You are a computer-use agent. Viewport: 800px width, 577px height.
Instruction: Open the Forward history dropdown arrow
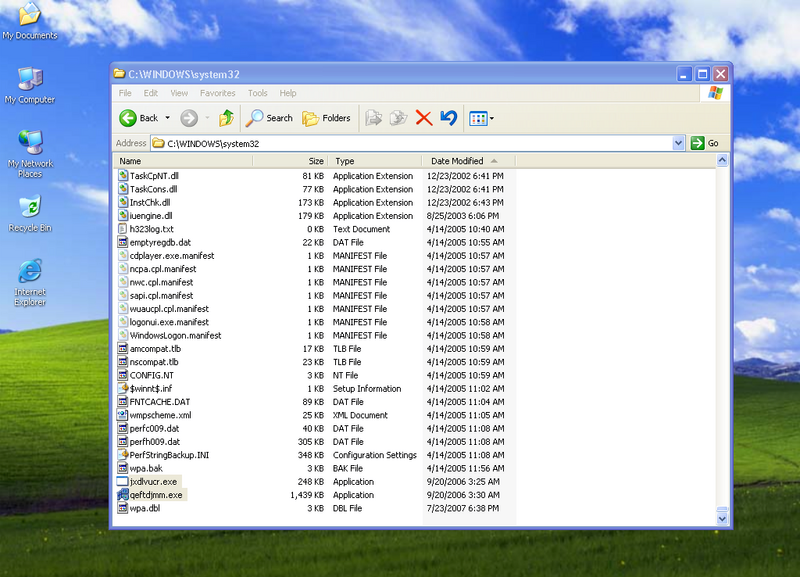[207, 118]
